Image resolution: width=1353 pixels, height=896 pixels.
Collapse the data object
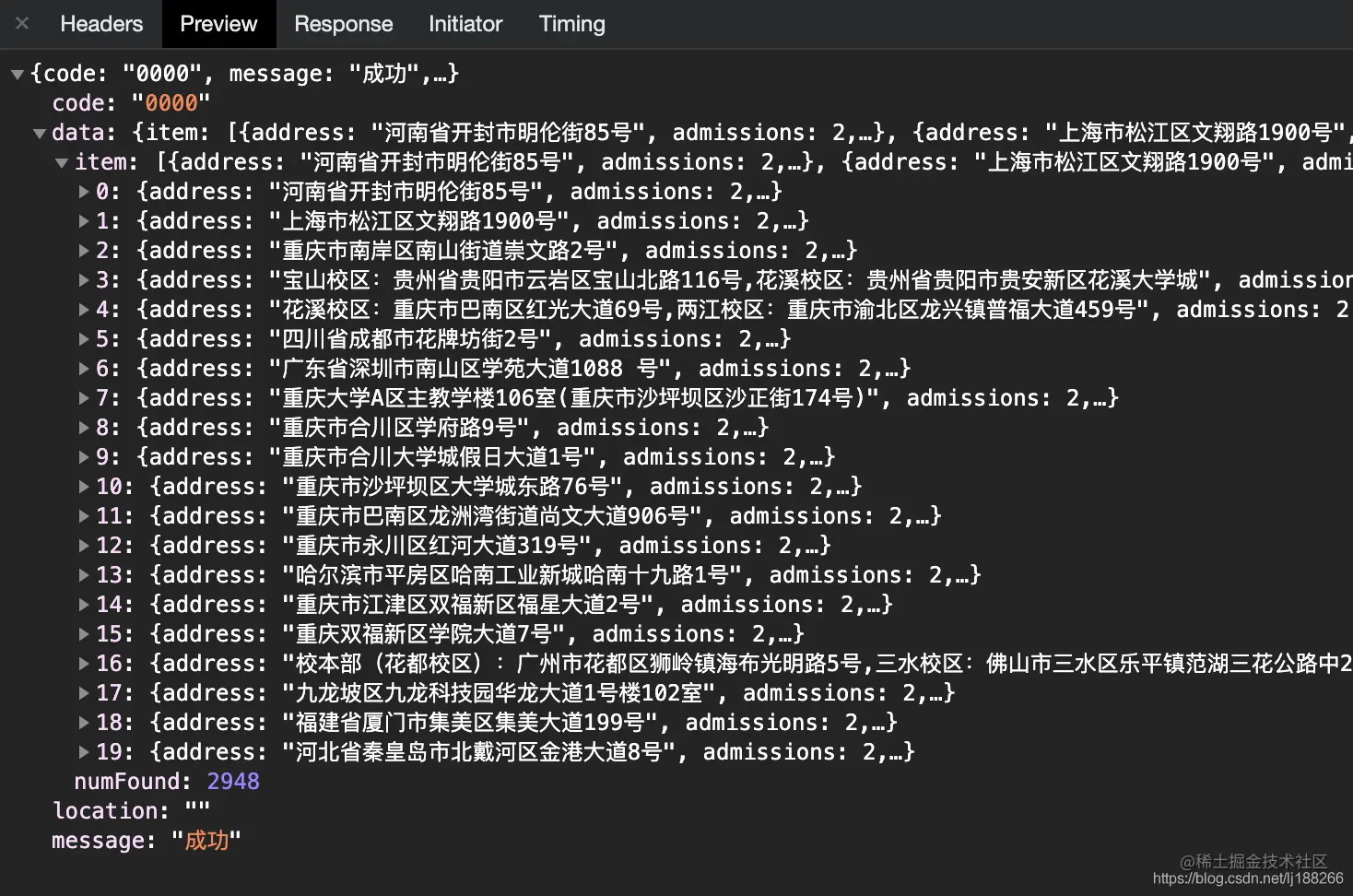tap(41, 132)
